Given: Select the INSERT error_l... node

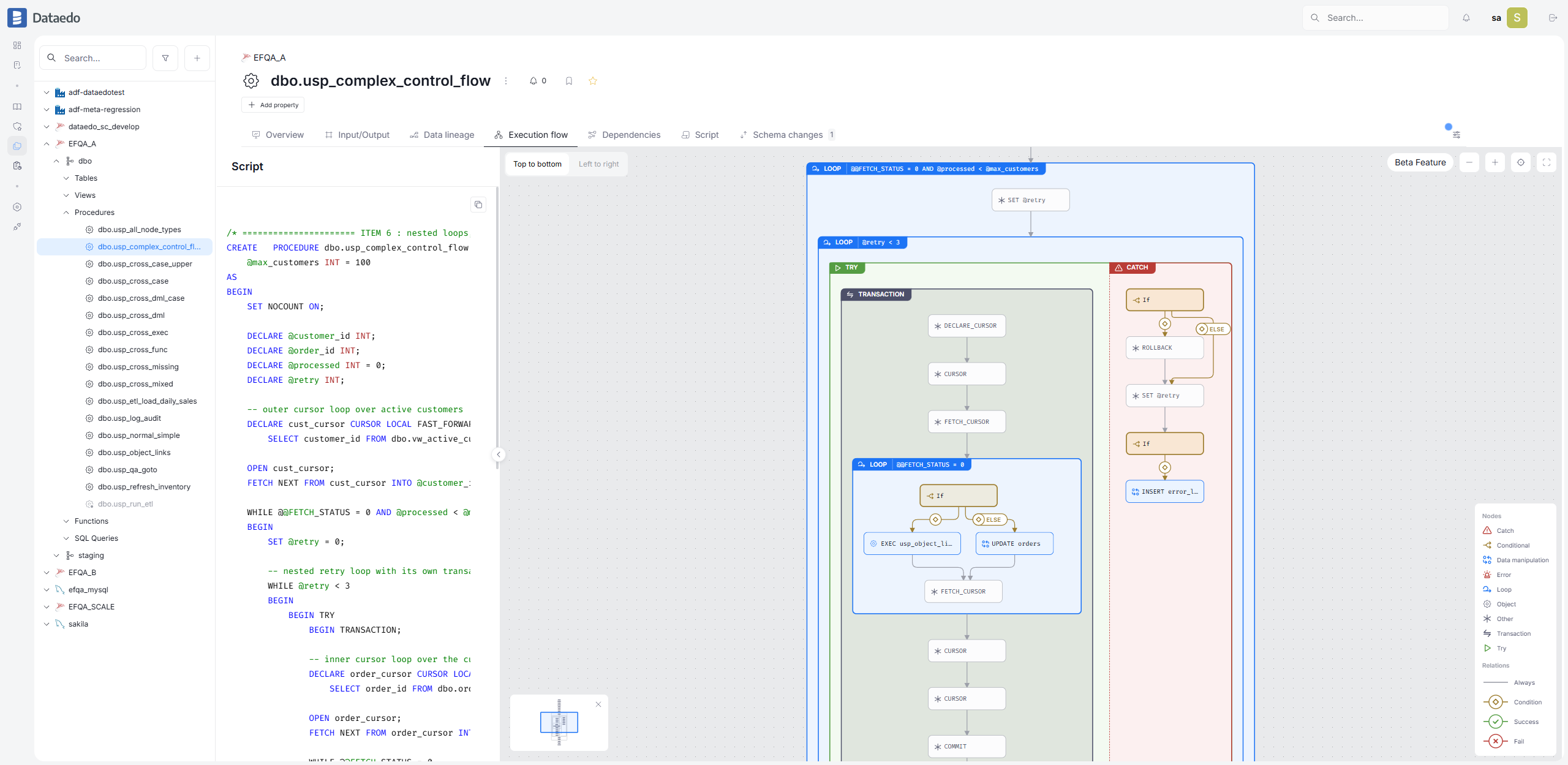Looking at the screenshot, I should pyautogui.click(x=1164, y=492).
